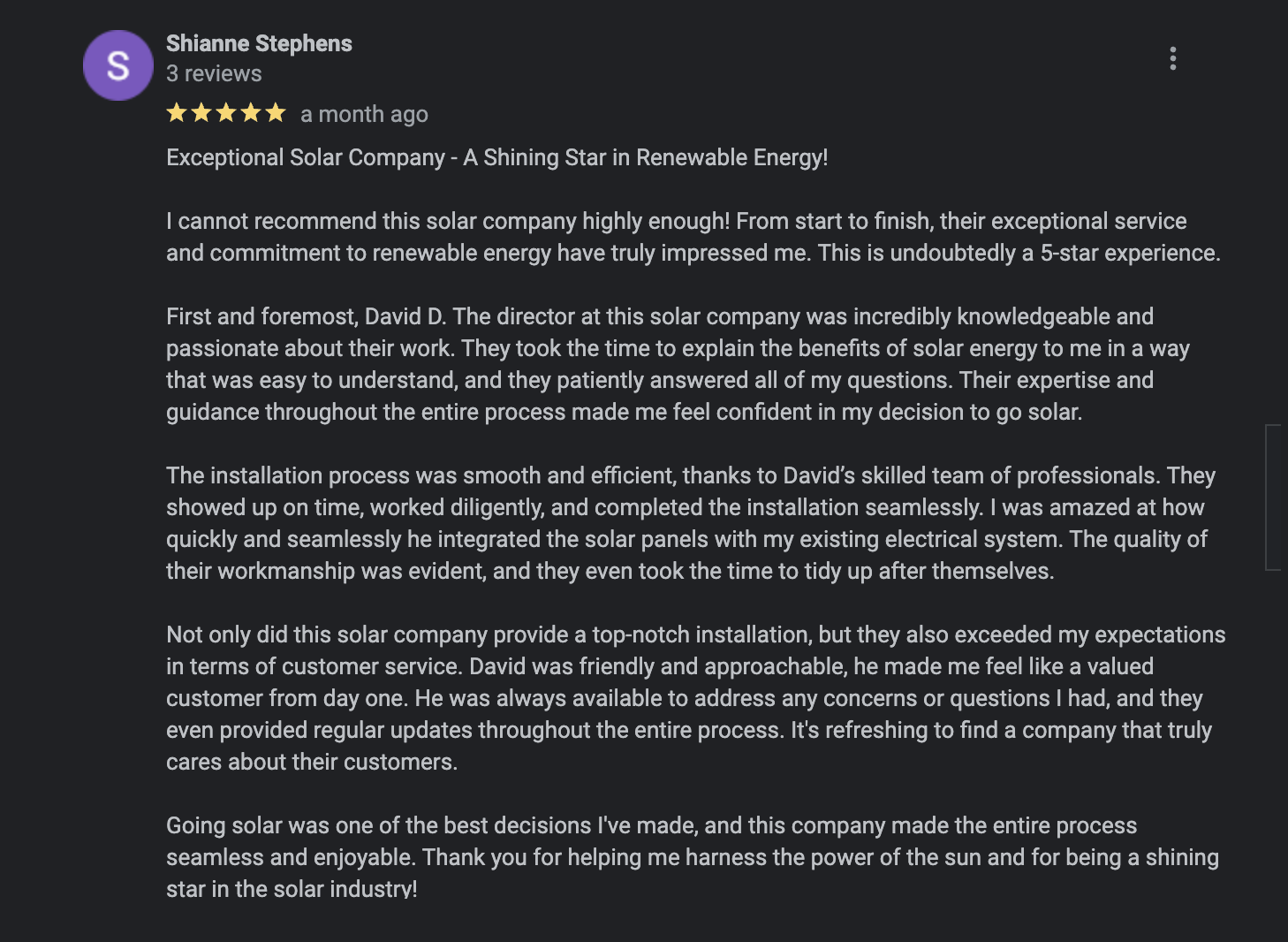Click the third rating star
Viewport: 1288px width, 942px height.
226,112
